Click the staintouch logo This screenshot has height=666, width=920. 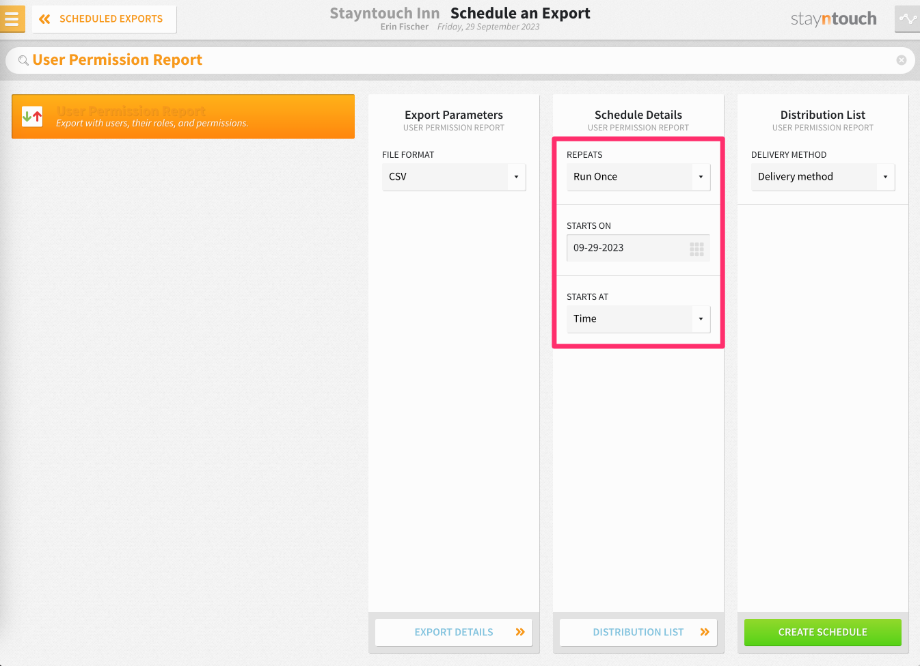pos(833,19)
